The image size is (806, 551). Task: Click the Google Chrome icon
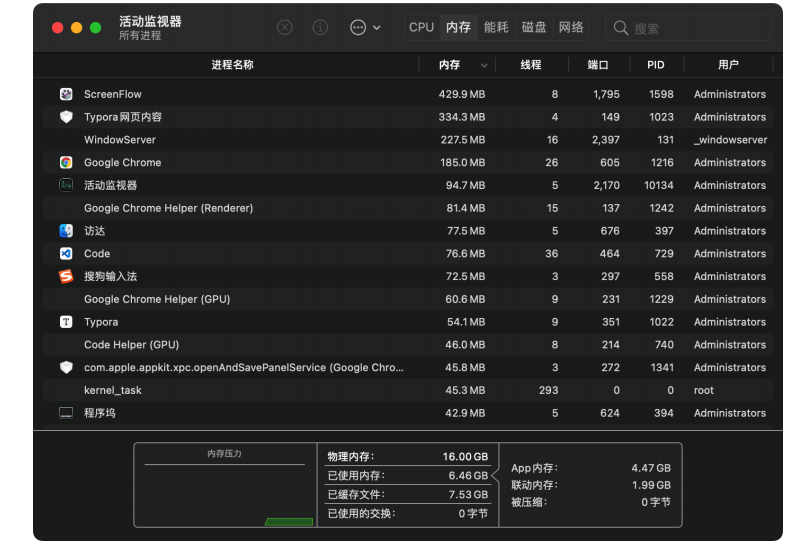pyautogui.click(x=66, y=162)
